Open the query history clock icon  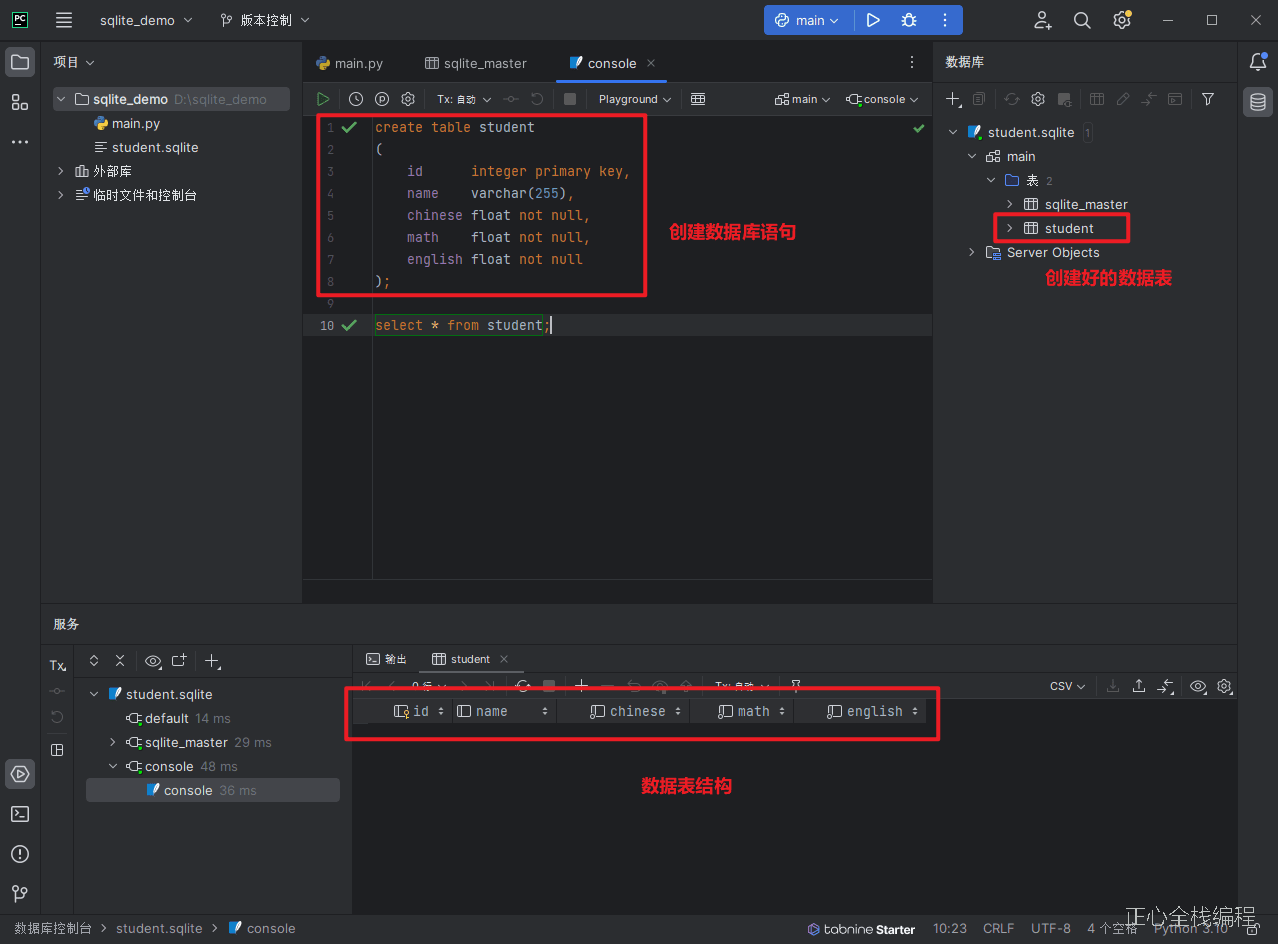tap(356, 99)
